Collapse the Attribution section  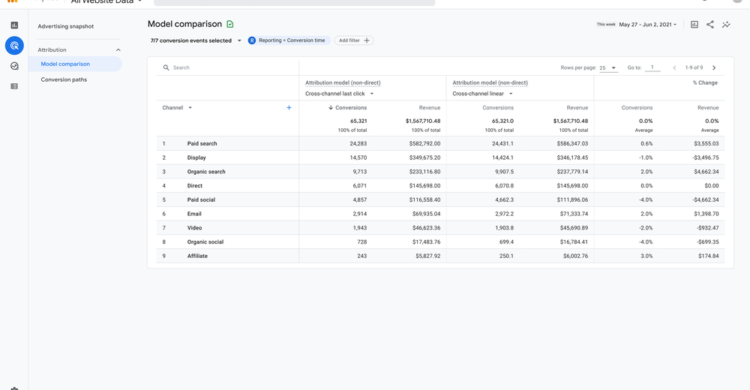pyautogui.click(x=118, y=50)
